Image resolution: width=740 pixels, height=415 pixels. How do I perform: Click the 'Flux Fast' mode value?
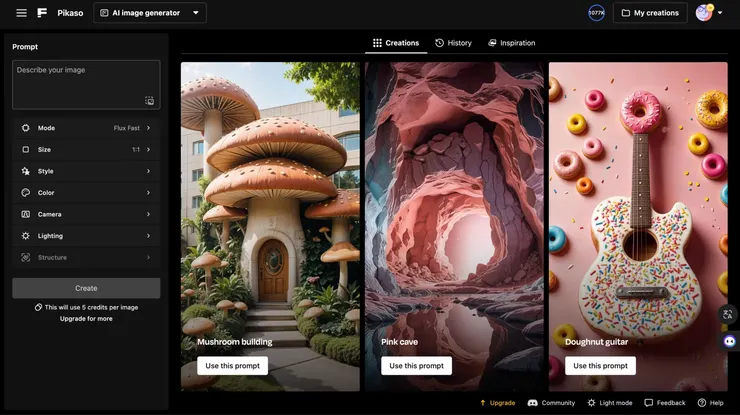(x=126, y=128)
